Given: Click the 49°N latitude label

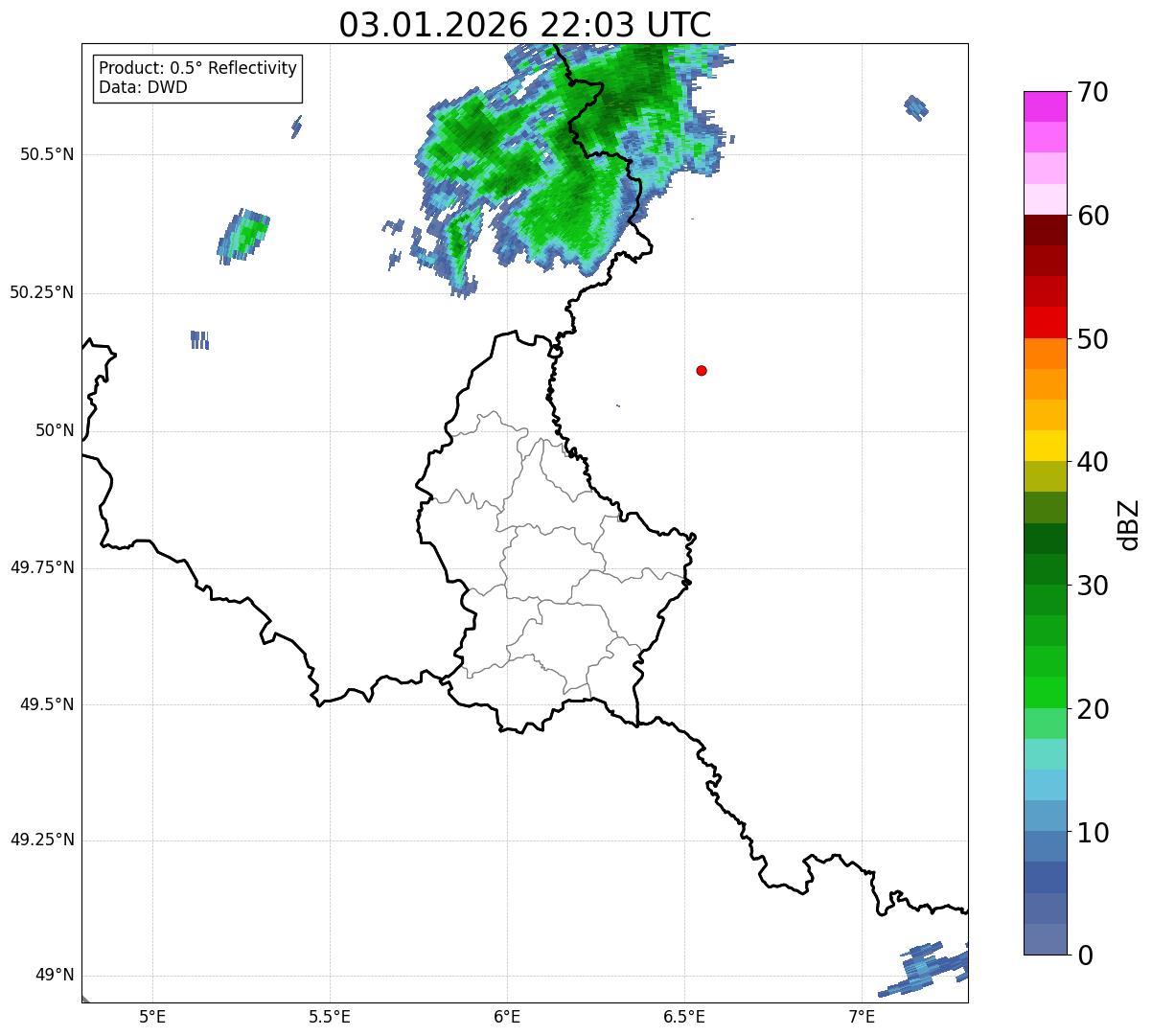Looking at the screenshot, I should [55, 976].
